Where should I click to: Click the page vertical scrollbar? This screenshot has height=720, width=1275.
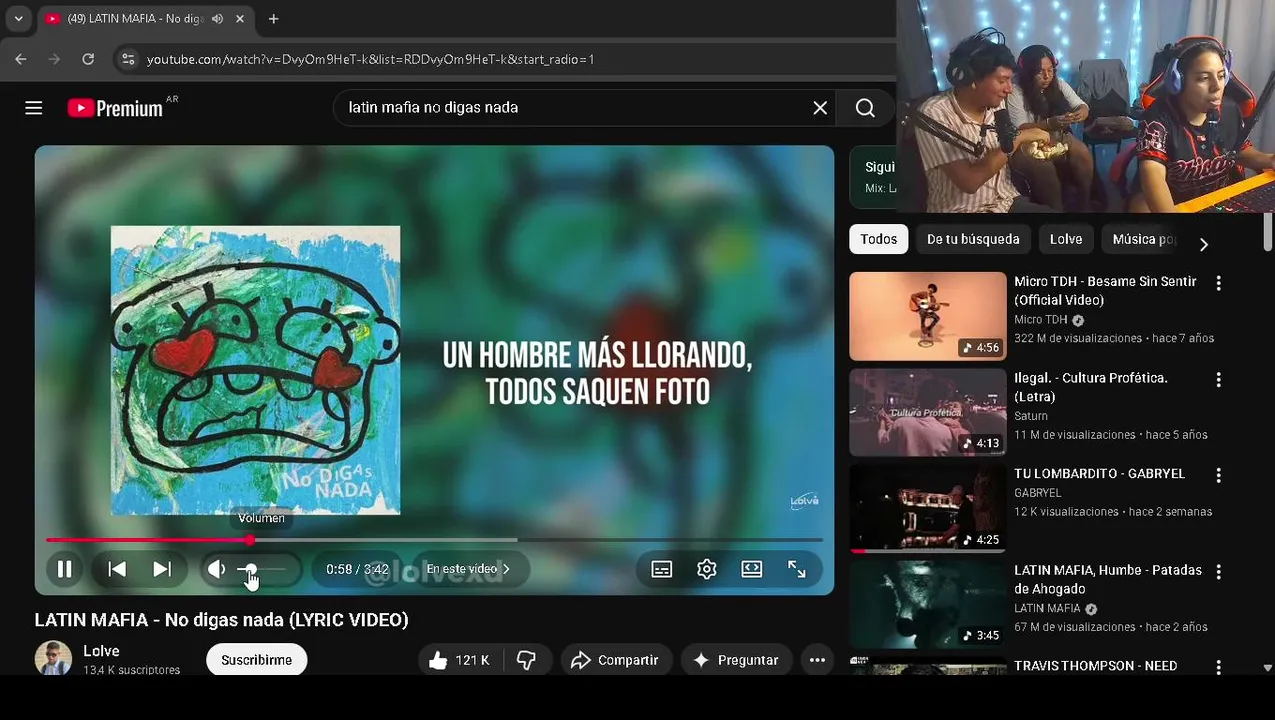1268,232
